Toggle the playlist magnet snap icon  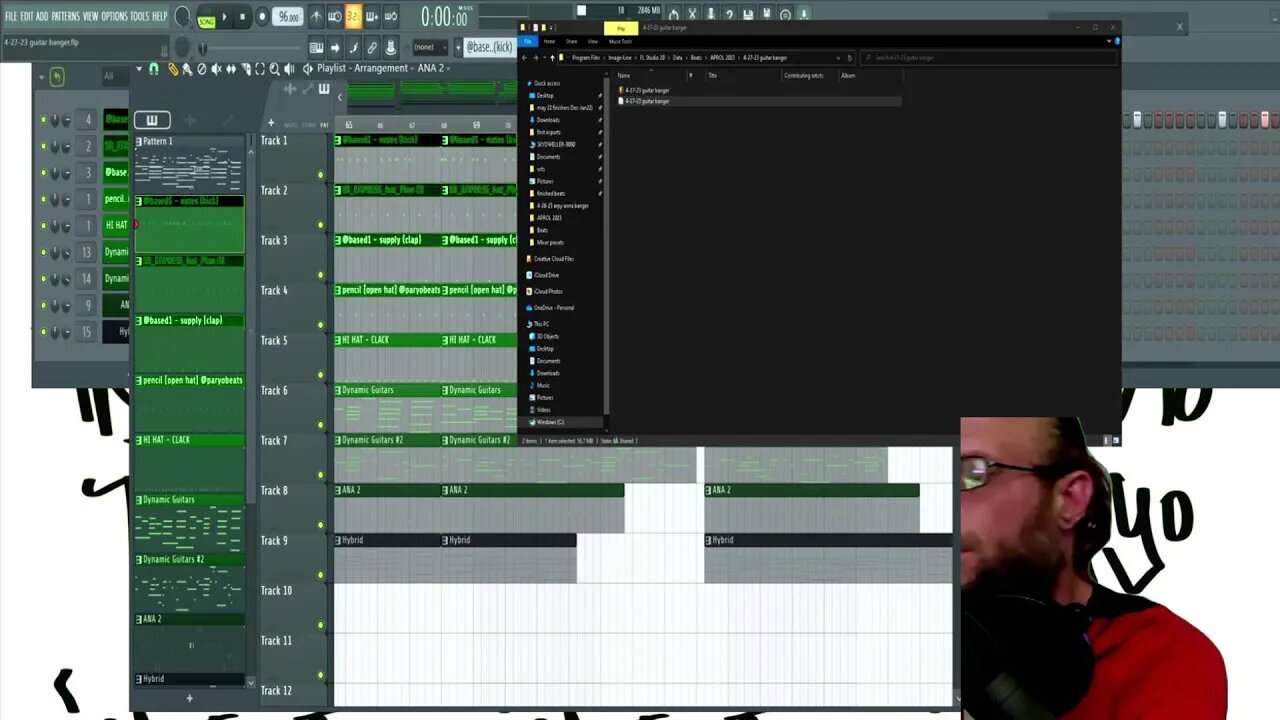click(x=153, y=69)
